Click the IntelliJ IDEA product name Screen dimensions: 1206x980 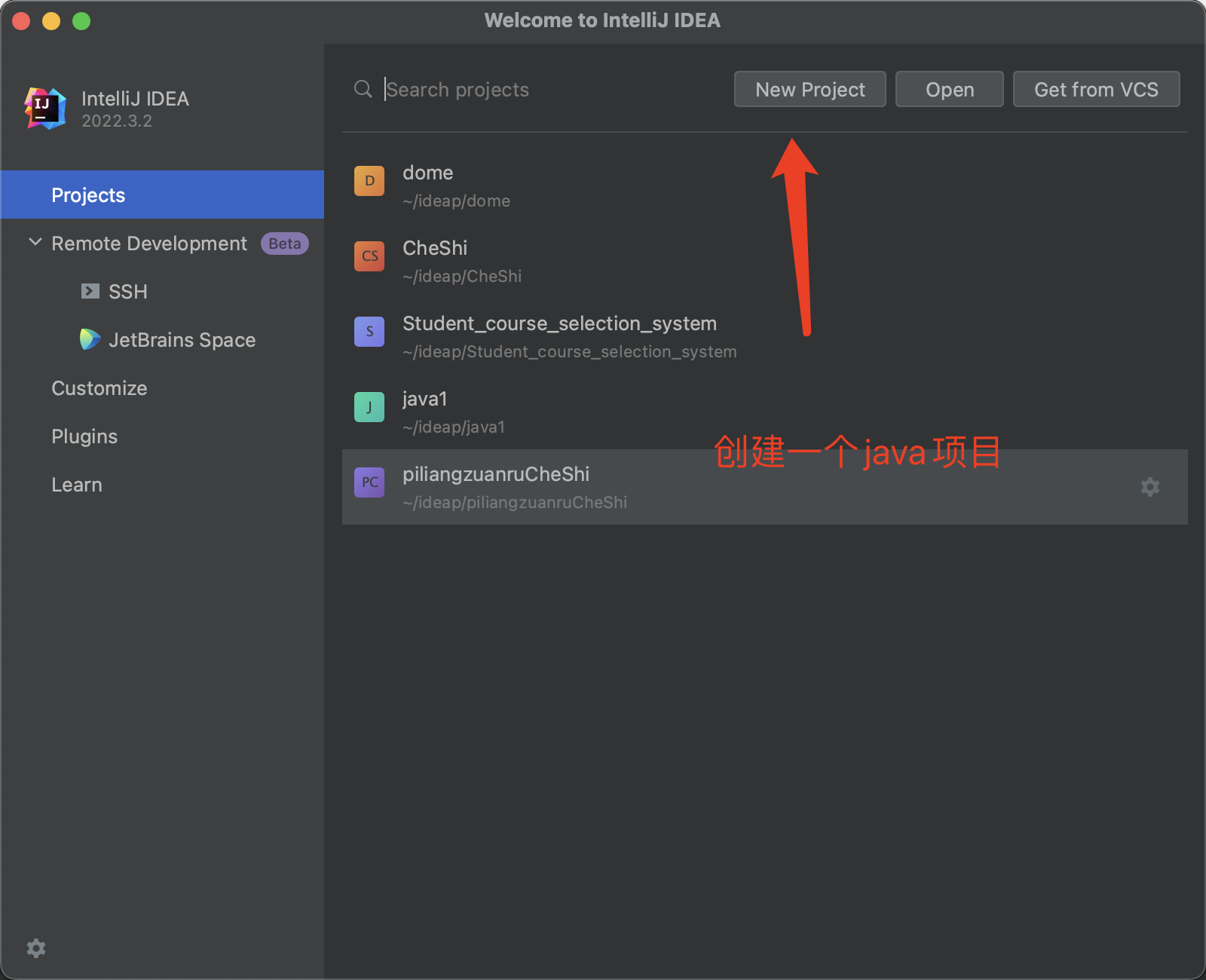(135, 99)
